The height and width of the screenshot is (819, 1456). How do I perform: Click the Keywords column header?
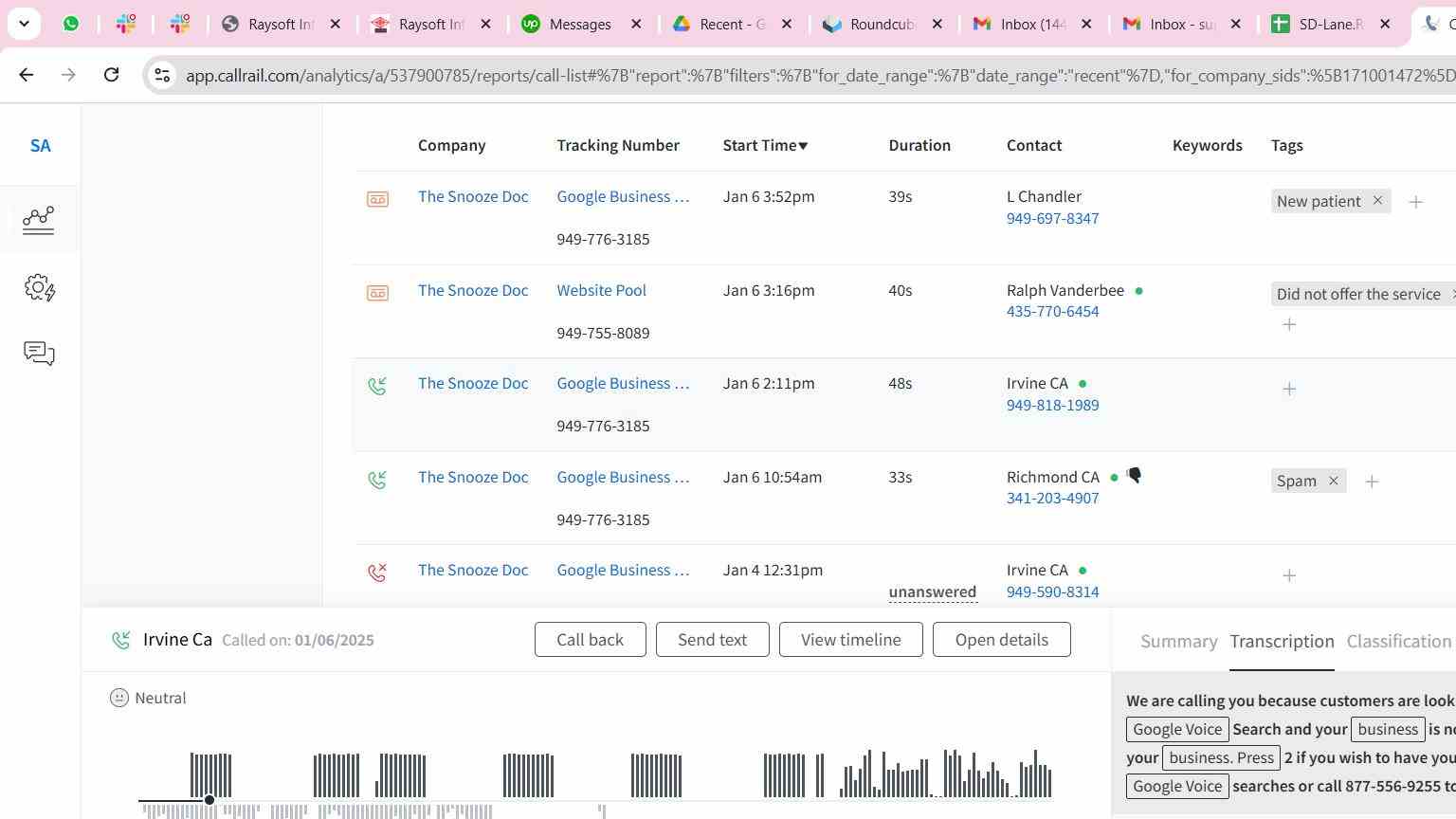point(1207,145)
